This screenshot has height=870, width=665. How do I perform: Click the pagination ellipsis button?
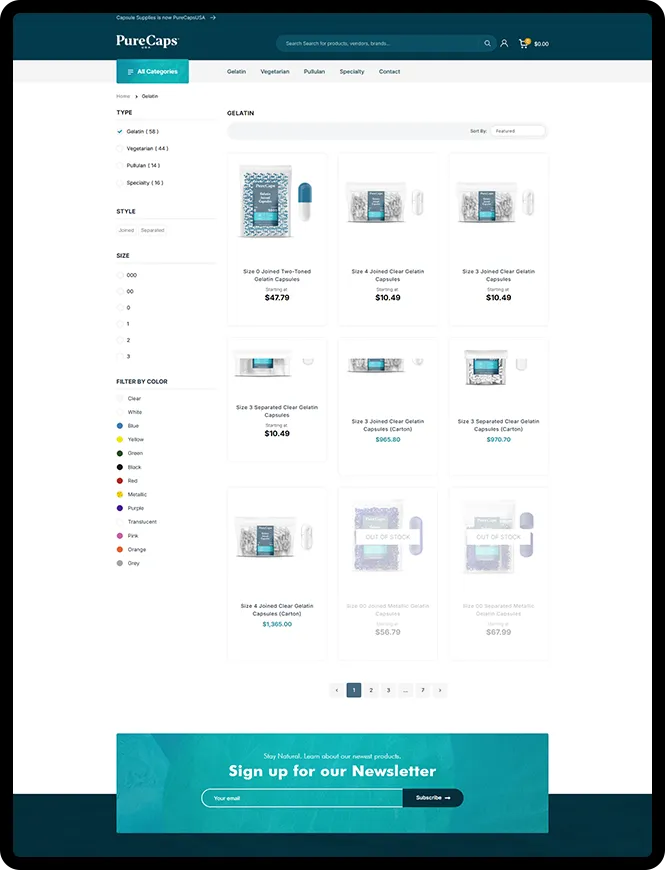(405, 690)
